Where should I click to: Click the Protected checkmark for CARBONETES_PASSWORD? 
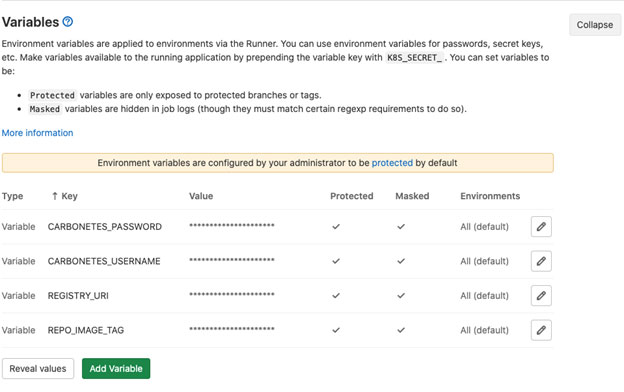point(336,226)
